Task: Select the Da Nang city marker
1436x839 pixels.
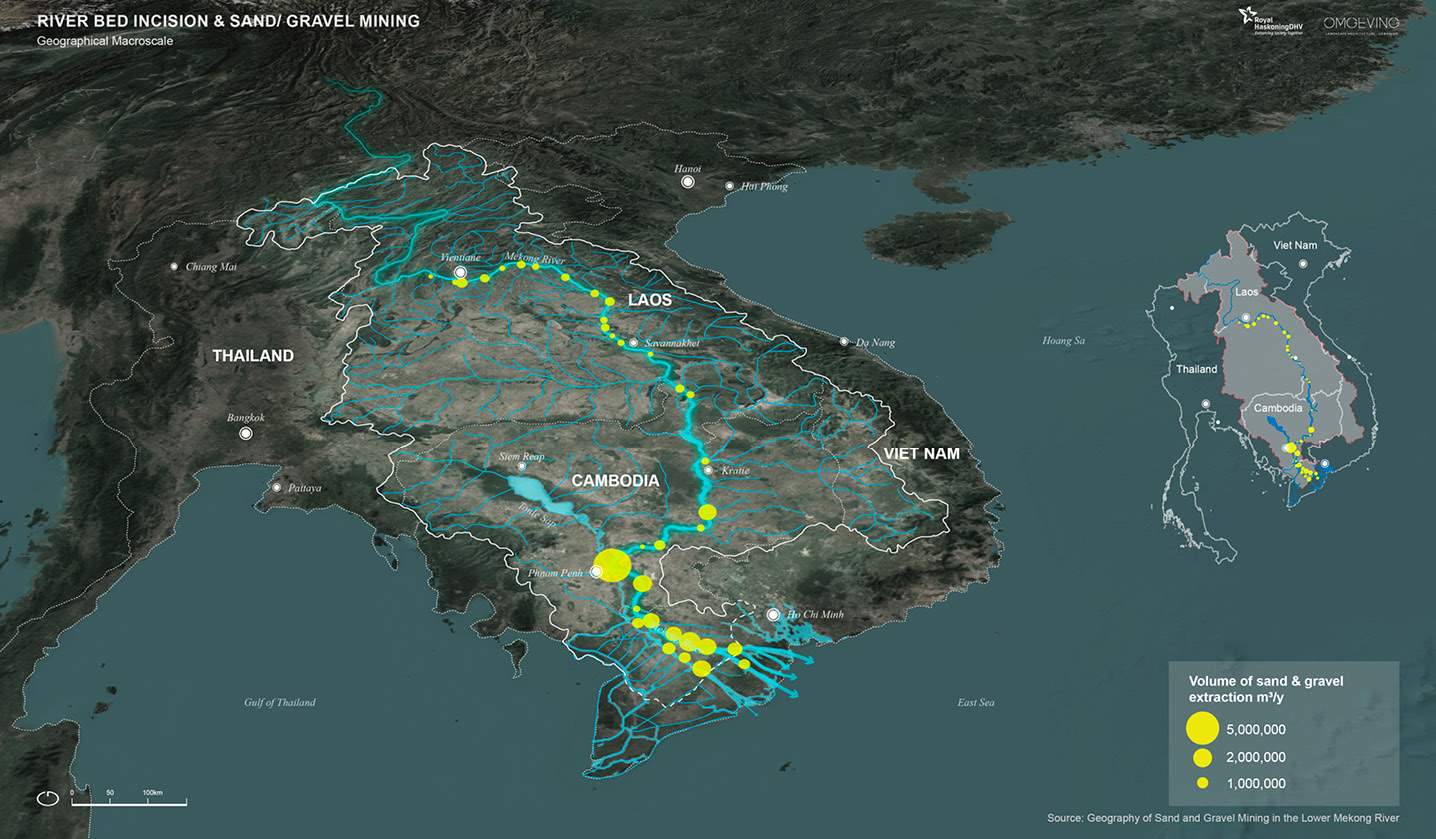Action: (844, 342)
